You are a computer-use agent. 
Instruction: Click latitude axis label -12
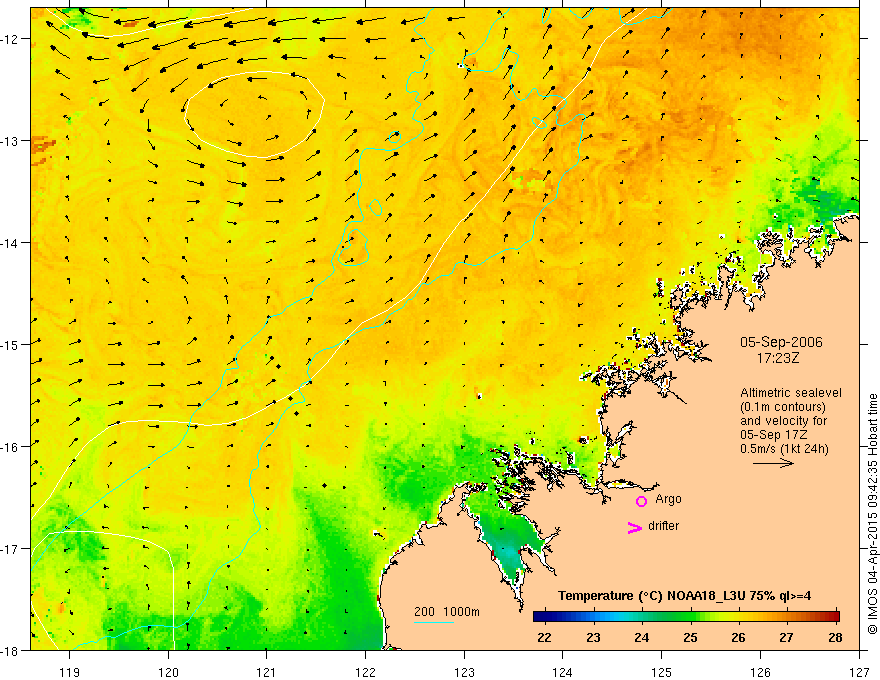click(10, 39)
